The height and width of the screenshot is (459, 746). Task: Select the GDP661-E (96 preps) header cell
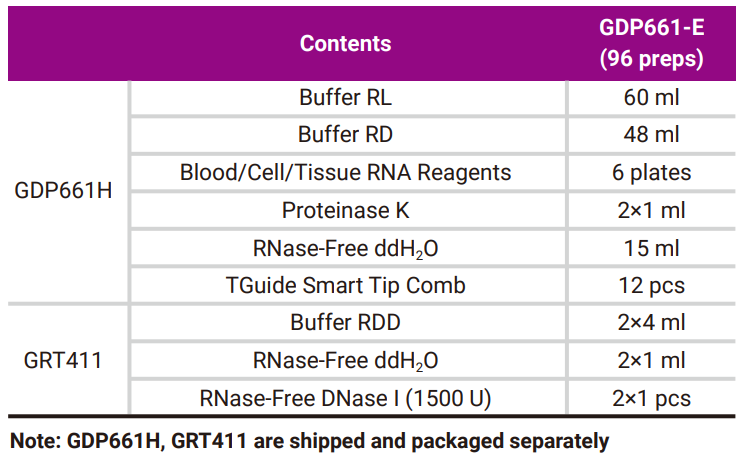point(651,44)
